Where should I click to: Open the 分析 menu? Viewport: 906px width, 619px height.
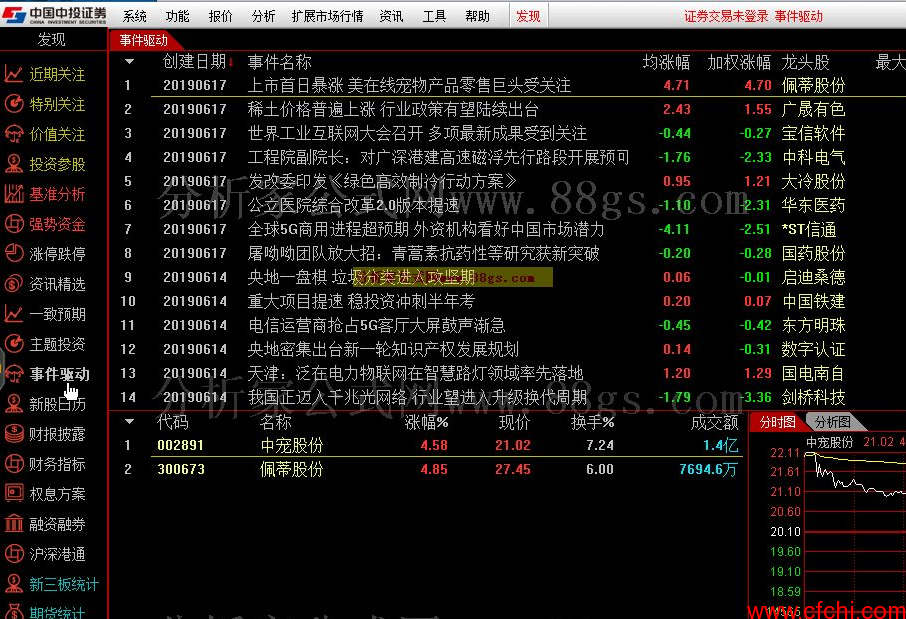tap(263, 16)
